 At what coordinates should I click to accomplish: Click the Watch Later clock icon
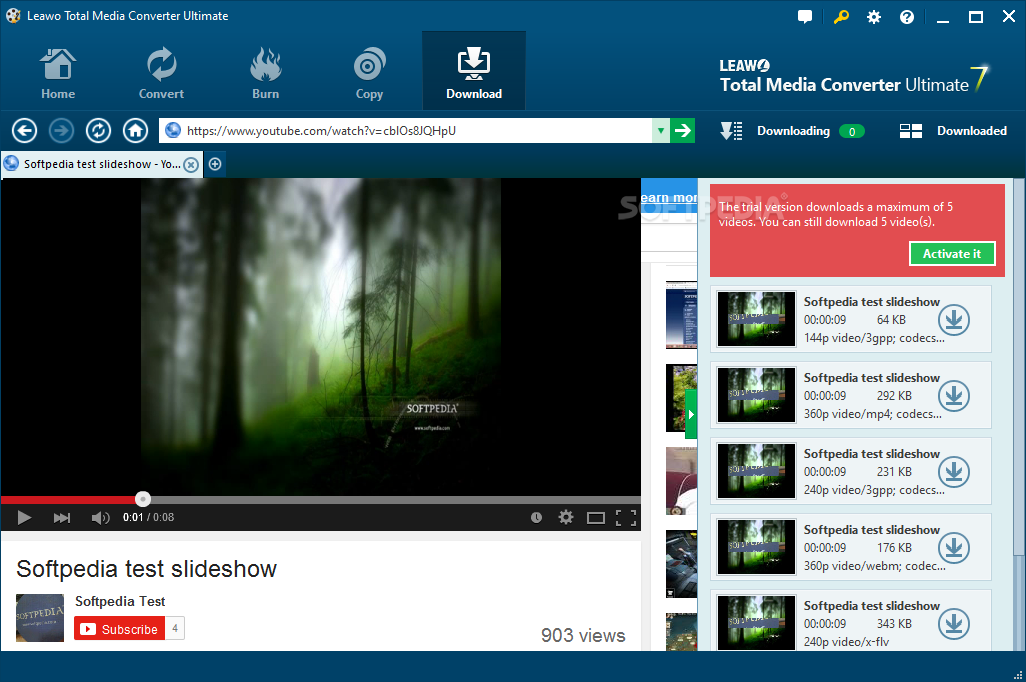click(x=536, y=518)
